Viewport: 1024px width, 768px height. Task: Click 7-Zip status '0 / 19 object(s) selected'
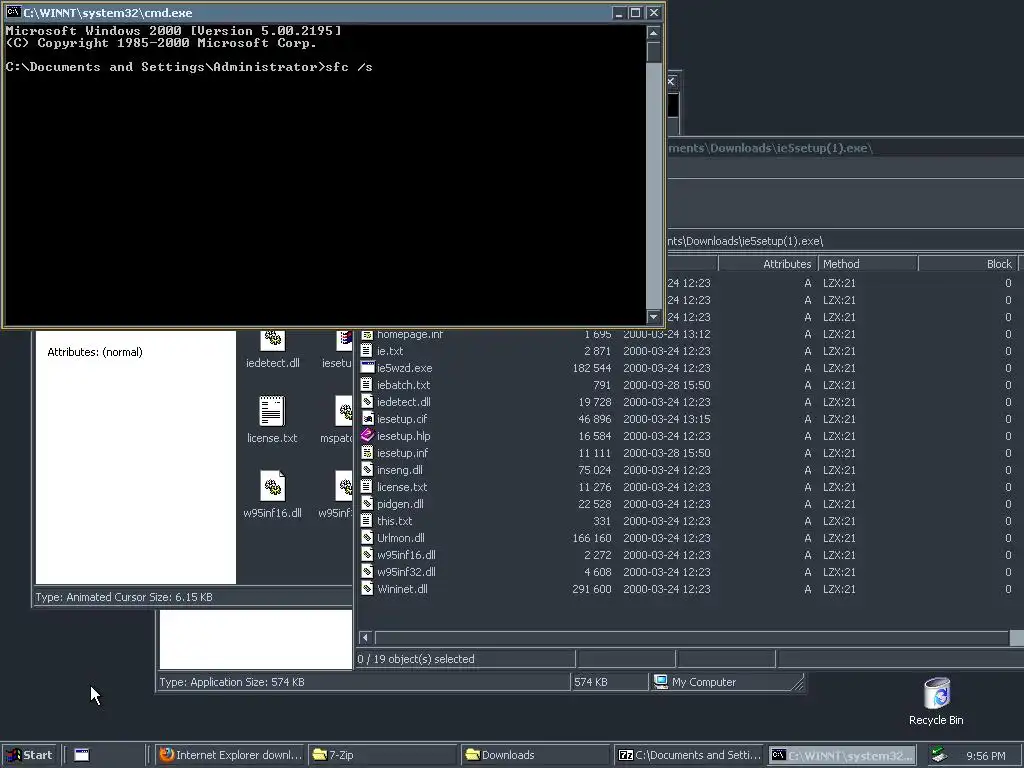tap(416, 659)
